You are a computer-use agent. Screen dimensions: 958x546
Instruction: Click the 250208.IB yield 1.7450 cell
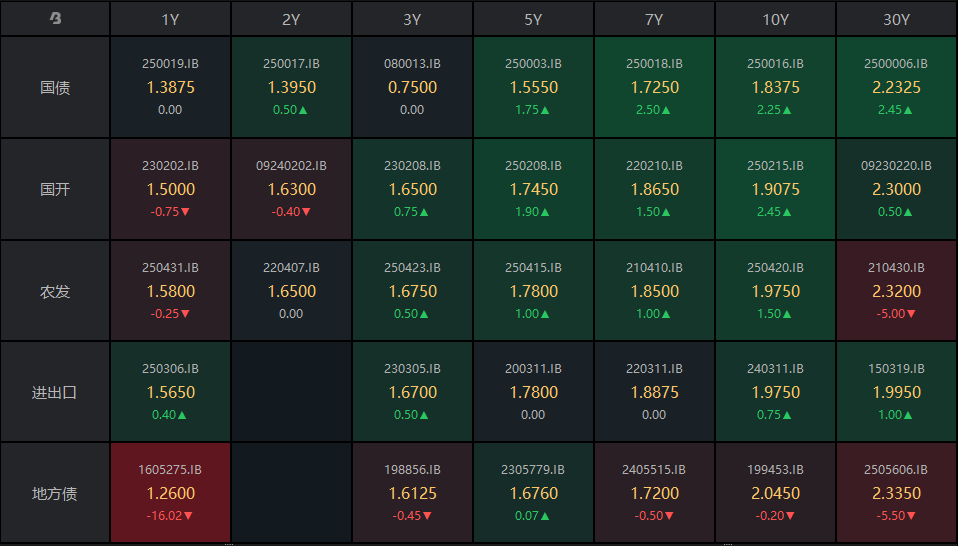(x=533, y=189)
